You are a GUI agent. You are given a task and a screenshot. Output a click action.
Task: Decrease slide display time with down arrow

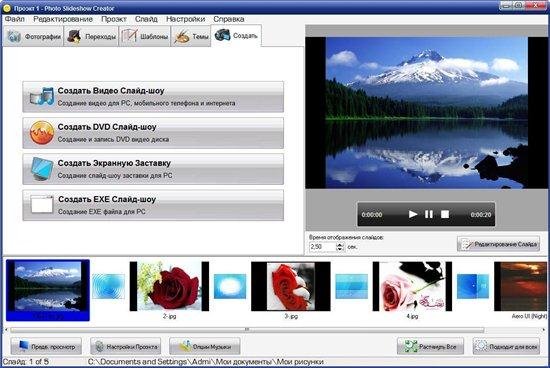point(340,249)
